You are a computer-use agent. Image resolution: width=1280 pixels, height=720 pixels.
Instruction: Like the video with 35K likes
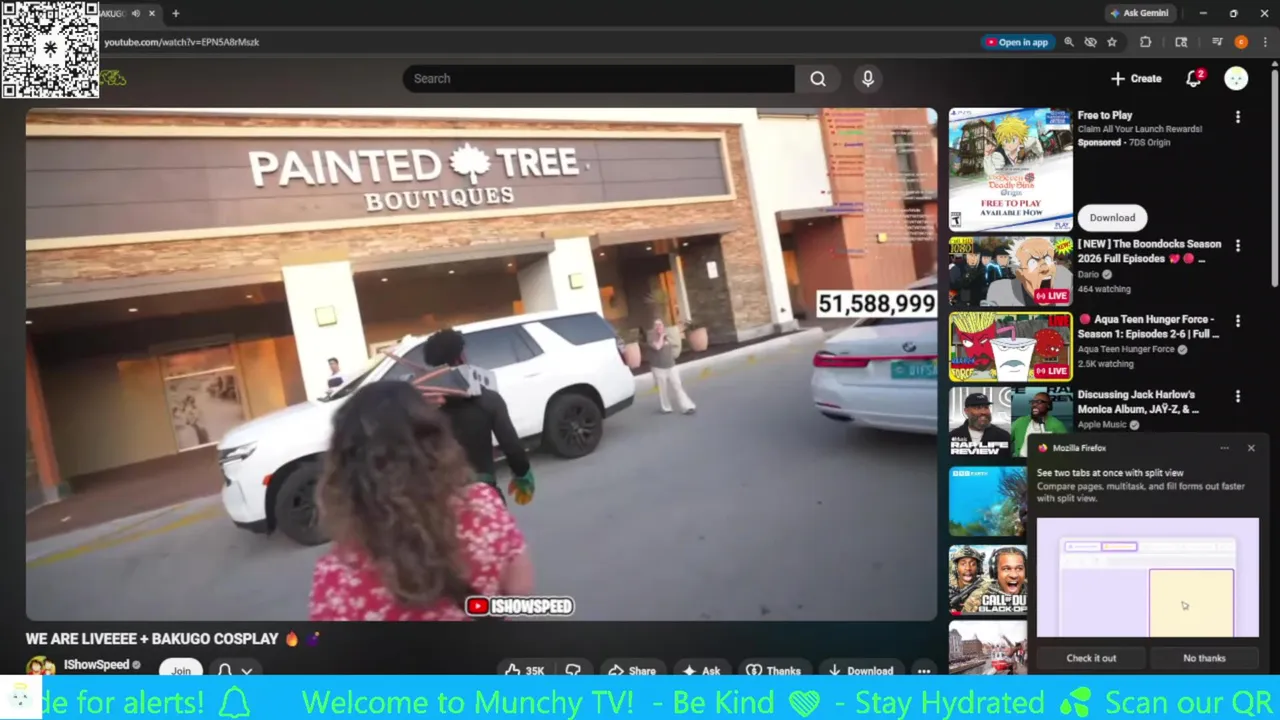click(x=525, y=670)
